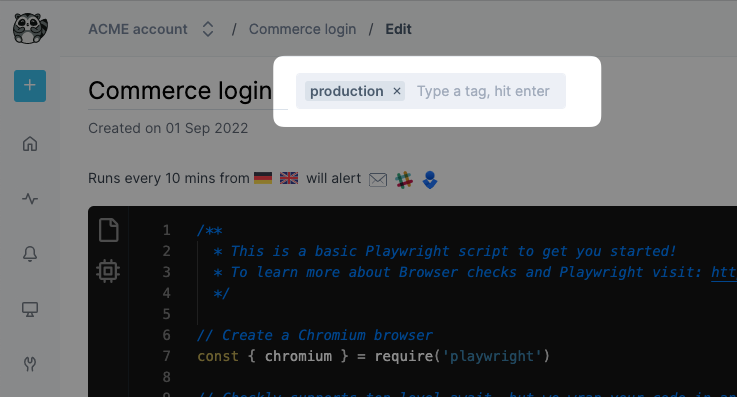Click the Checkly raccoon logo
Viewport: 737px width, 397px height.
30,28
